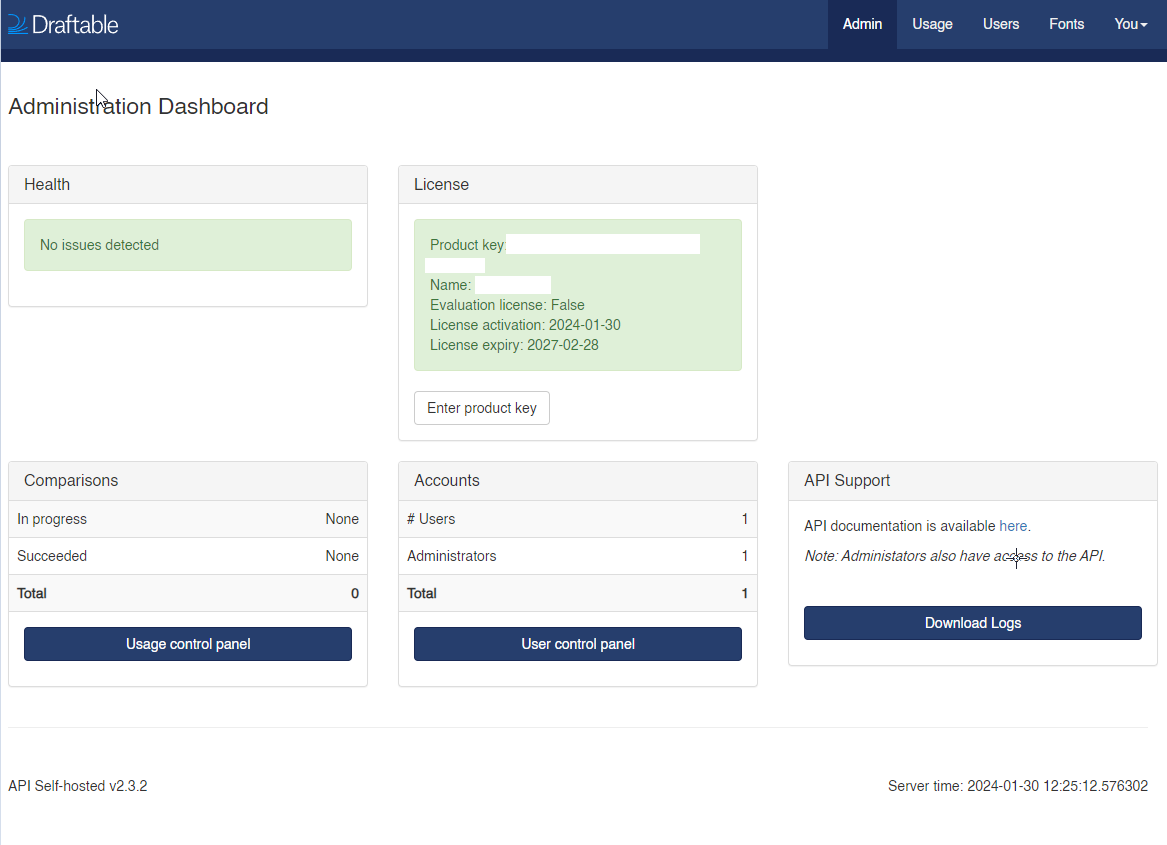The height and width of the screenshot is (845, 1167).
Task: Click the API Support panel header
Action: point(972,481)
